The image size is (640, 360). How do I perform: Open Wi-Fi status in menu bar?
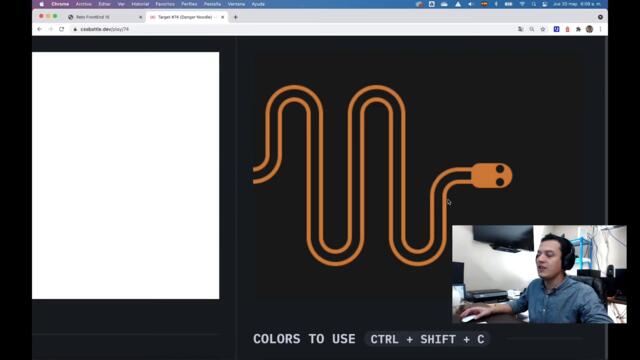tap(522, 4)
